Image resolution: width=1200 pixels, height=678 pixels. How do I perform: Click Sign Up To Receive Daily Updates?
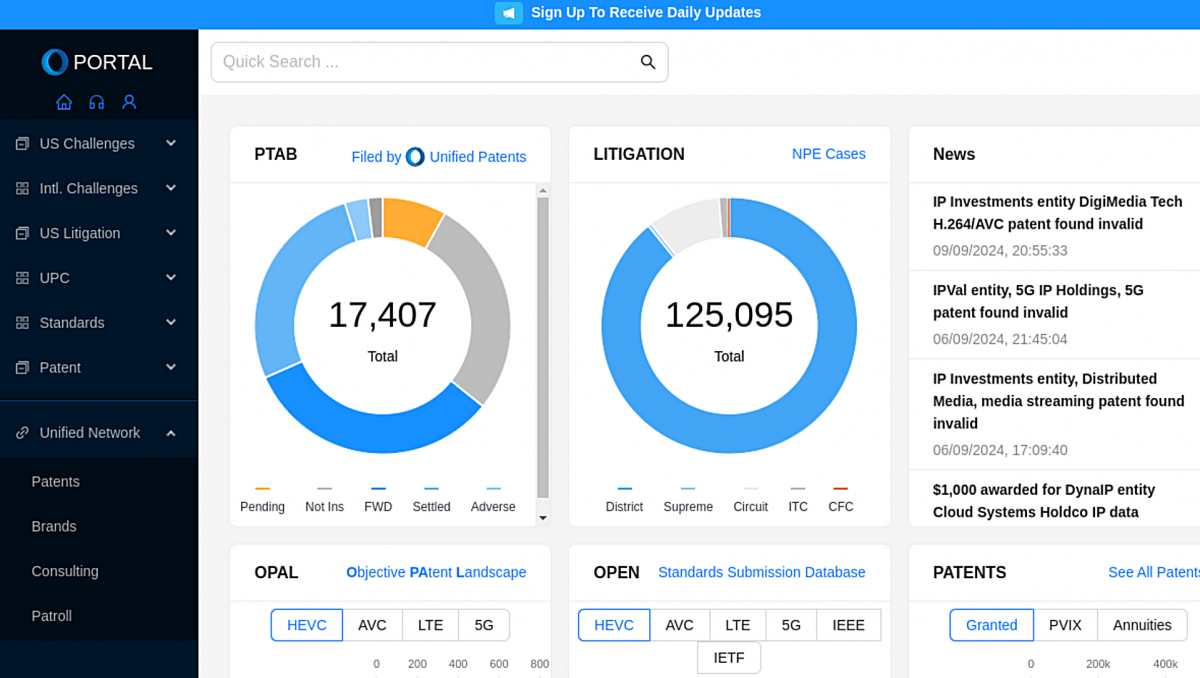pos(646,13)
